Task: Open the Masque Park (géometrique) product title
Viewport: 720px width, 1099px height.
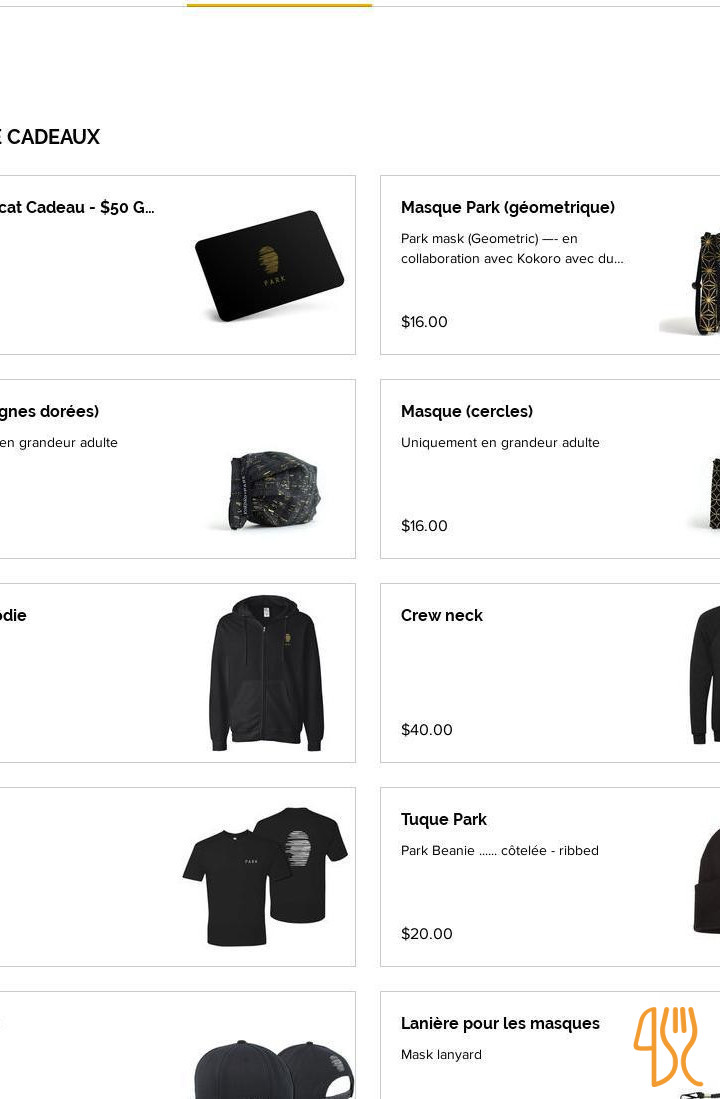Action: [x=507, y=208]
